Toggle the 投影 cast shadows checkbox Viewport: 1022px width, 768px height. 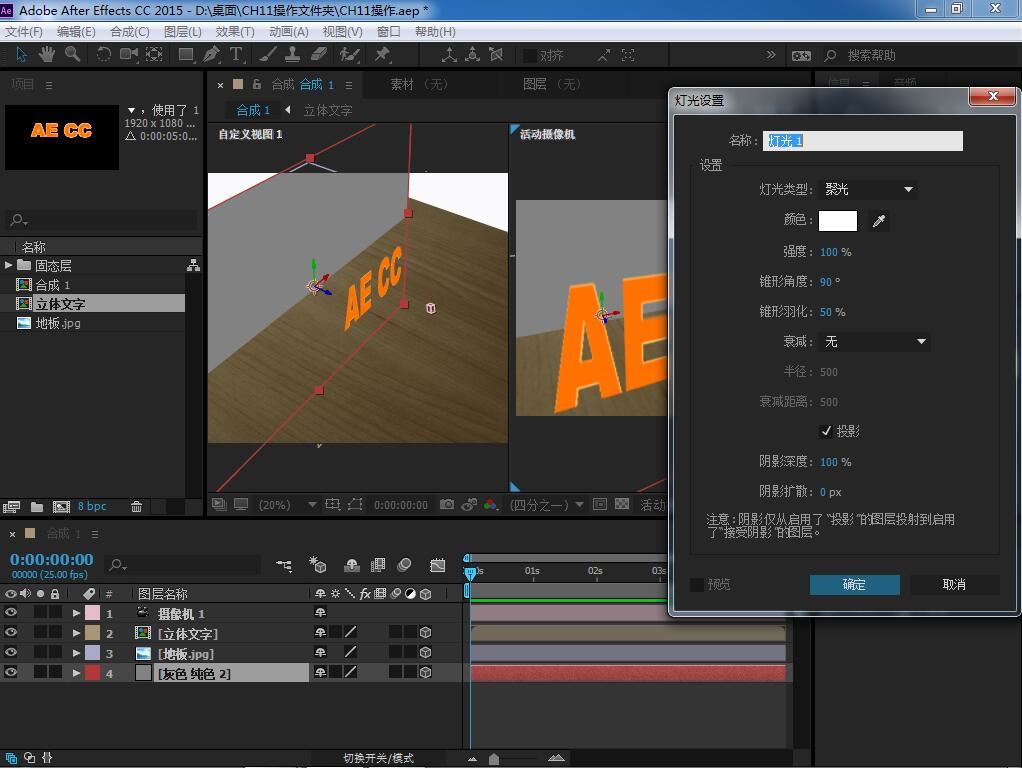(826, 431)
